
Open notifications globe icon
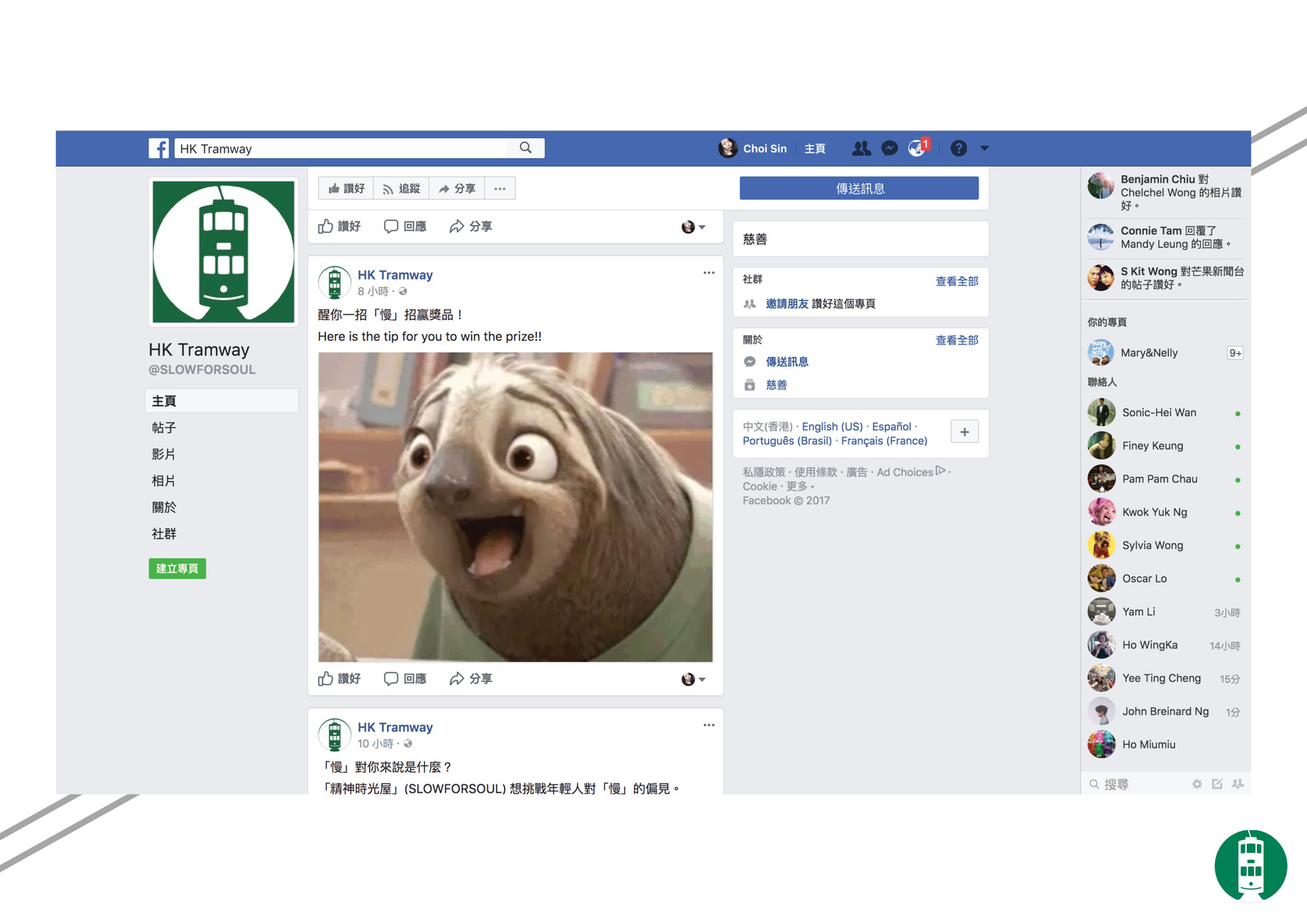(x=917, y=148)
